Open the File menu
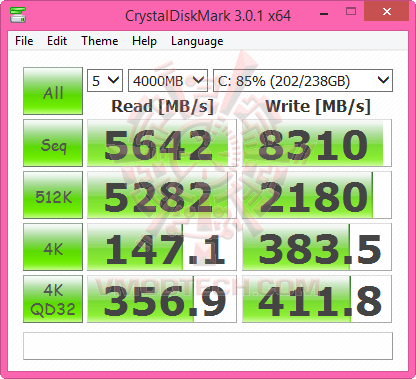 [x=24, y=41]
